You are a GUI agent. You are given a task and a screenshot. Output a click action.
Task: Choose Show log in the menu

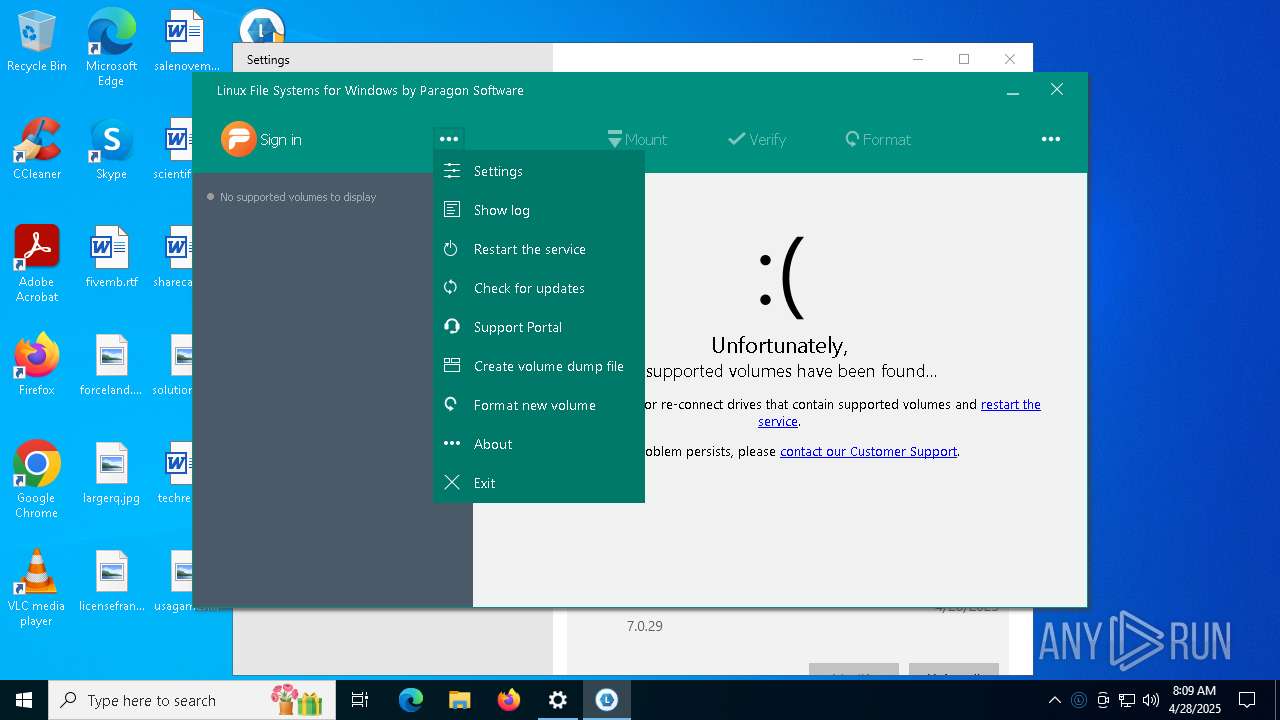(x=539, y=210)
